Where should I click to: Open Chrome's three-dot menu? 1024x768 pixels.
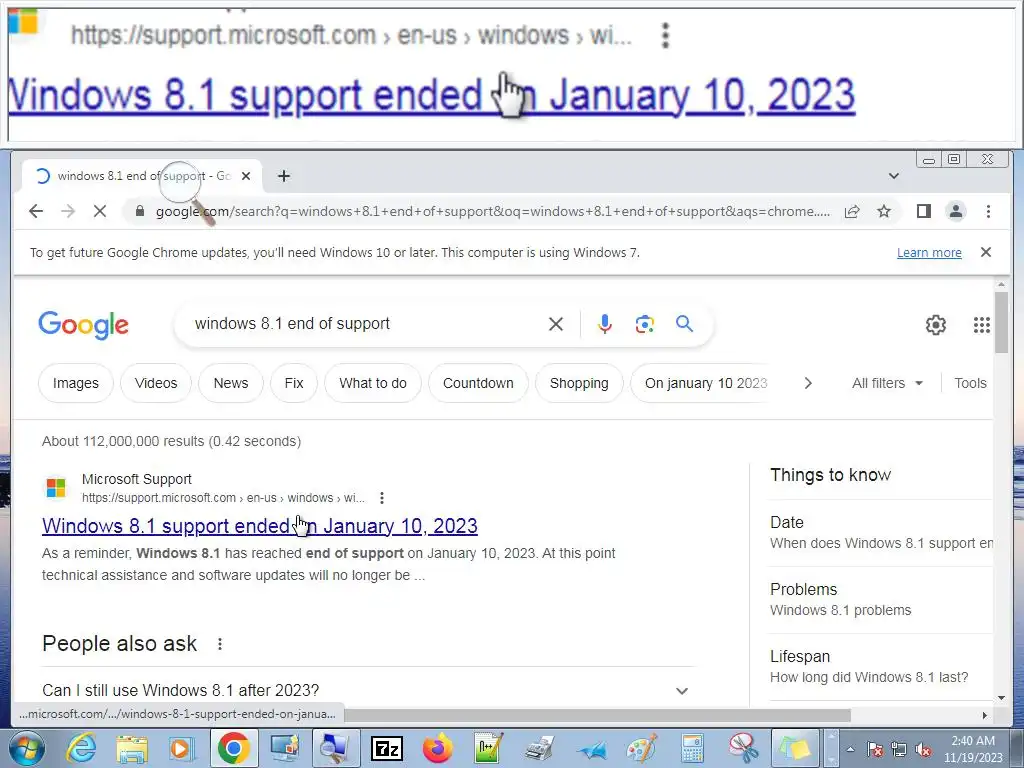point(987,211)
